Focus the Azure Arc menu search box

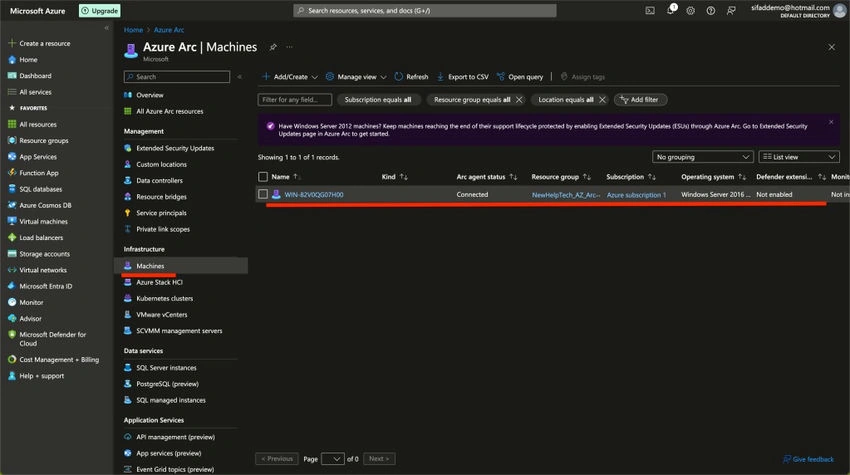pyautogui.click(x=177, y=77)
